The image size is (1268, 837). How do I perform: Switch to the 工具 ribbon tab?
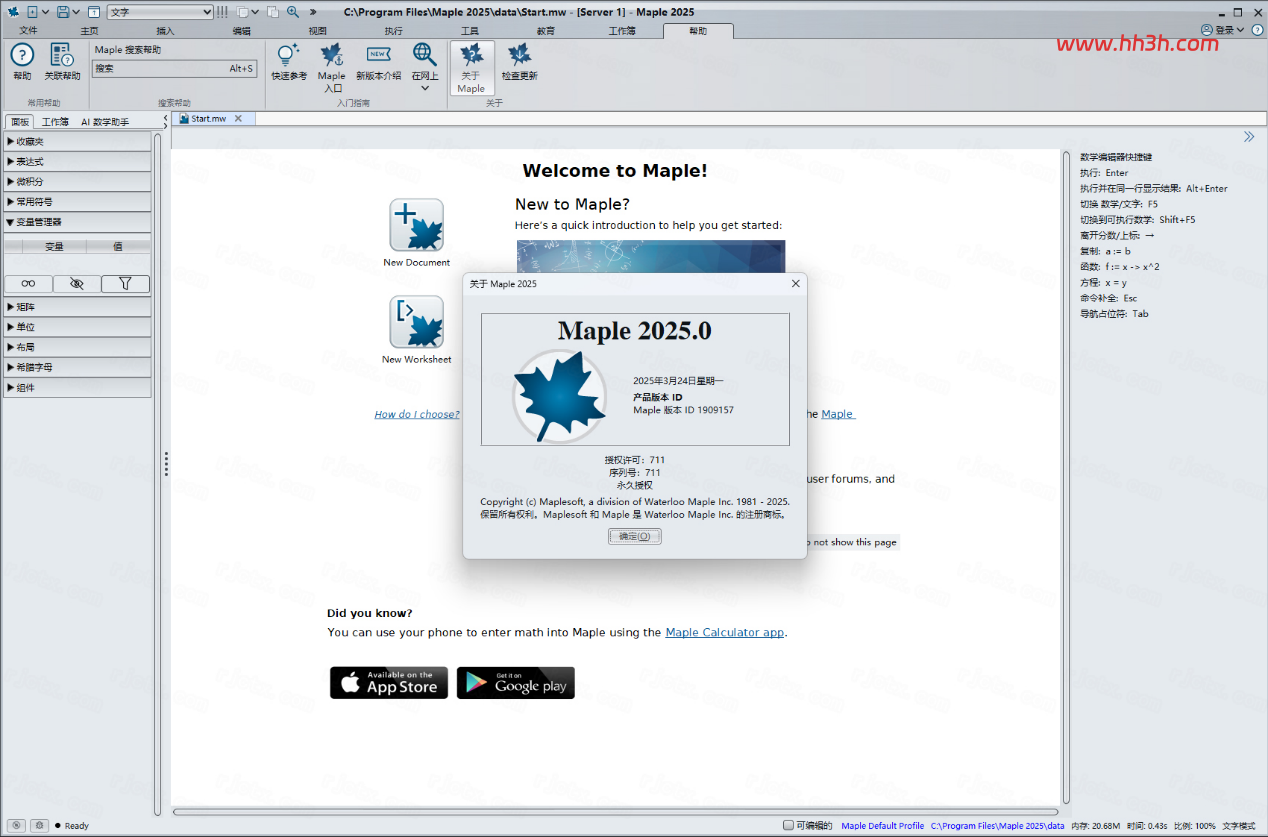[x=470, y=31]
